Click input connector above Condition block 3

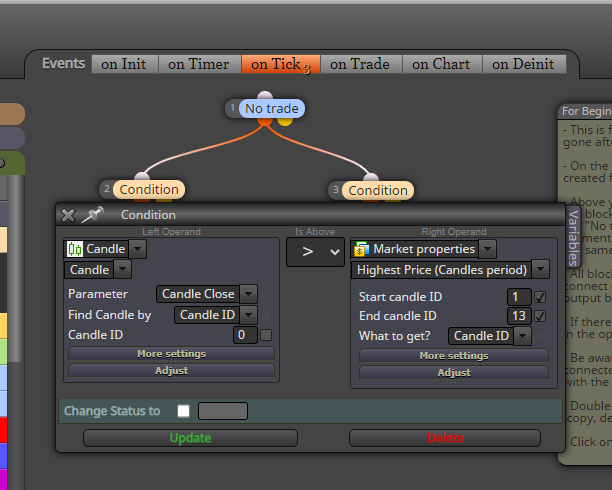coord(371,177)
